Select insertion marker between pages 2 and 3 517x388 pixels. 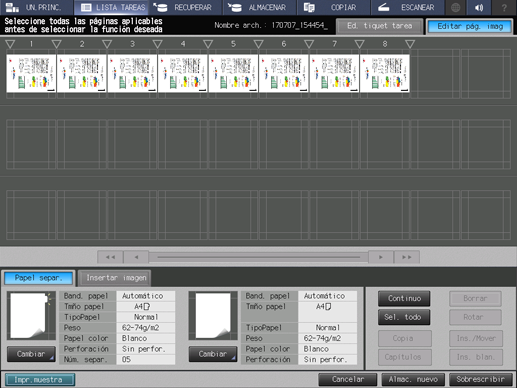tap(107, 44)
